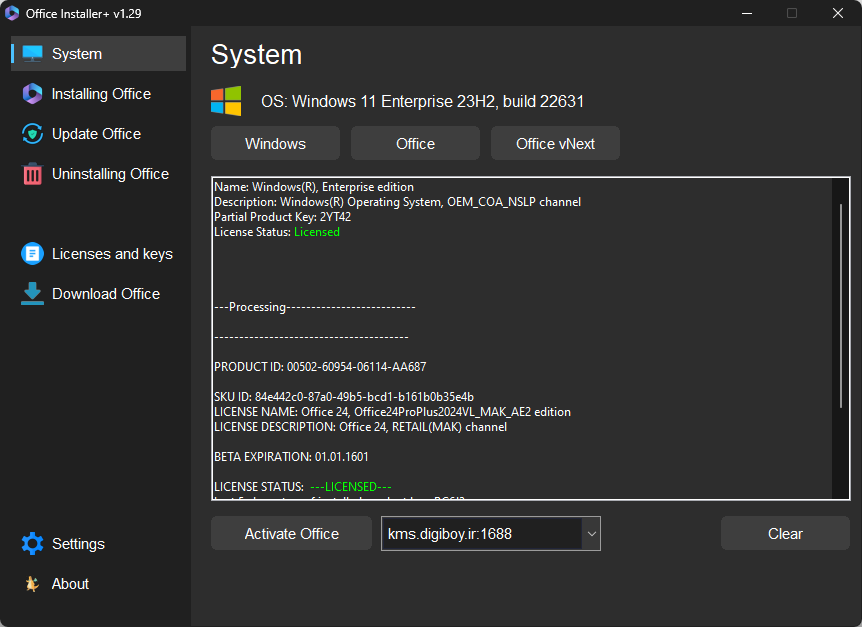Open the About page
This screenshot has width=862, height=627.
click(70, 584)
